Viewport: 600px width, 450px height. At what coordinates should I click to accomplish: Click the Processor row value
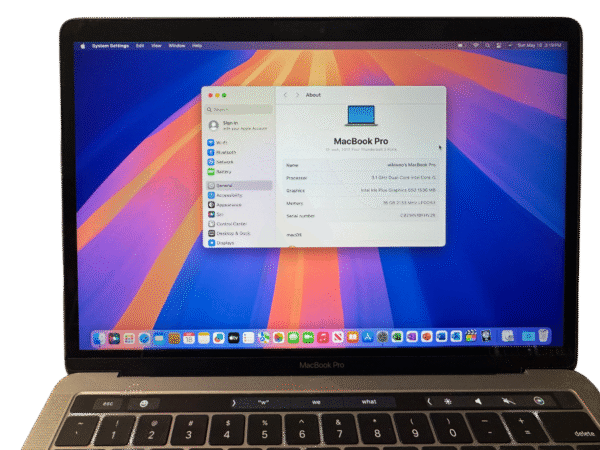403,178
